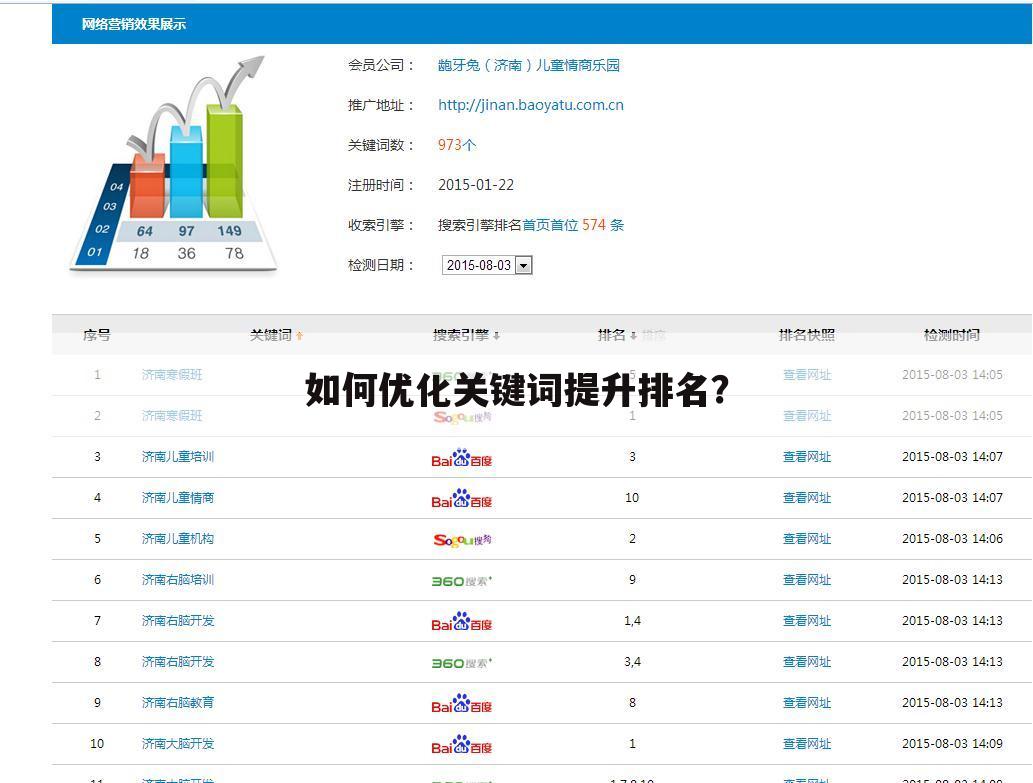Image resolution: width=1033 pixels, height=783 pixels.
Task: Click the 序号 column header
Action: [97, 335]
